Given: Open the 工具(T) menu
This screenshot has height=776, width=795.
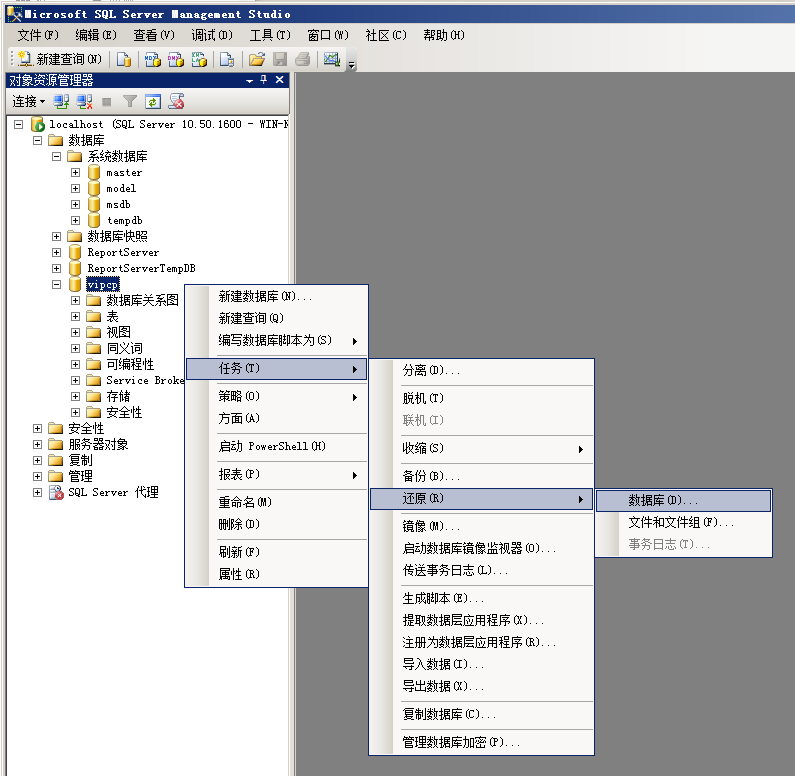Looking at the screenshot, I should (270, 35).
